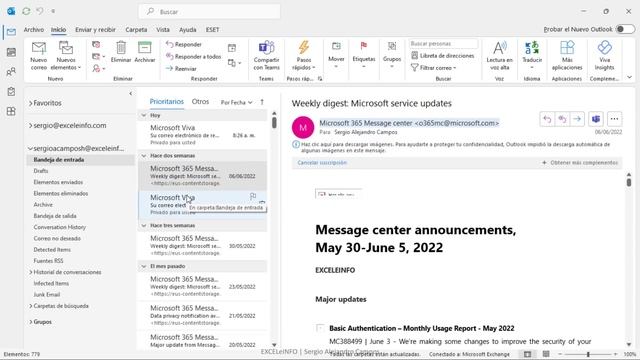Open Correo no deseado folder
This screenshot has width=640, height=360.
click(57, 238)
